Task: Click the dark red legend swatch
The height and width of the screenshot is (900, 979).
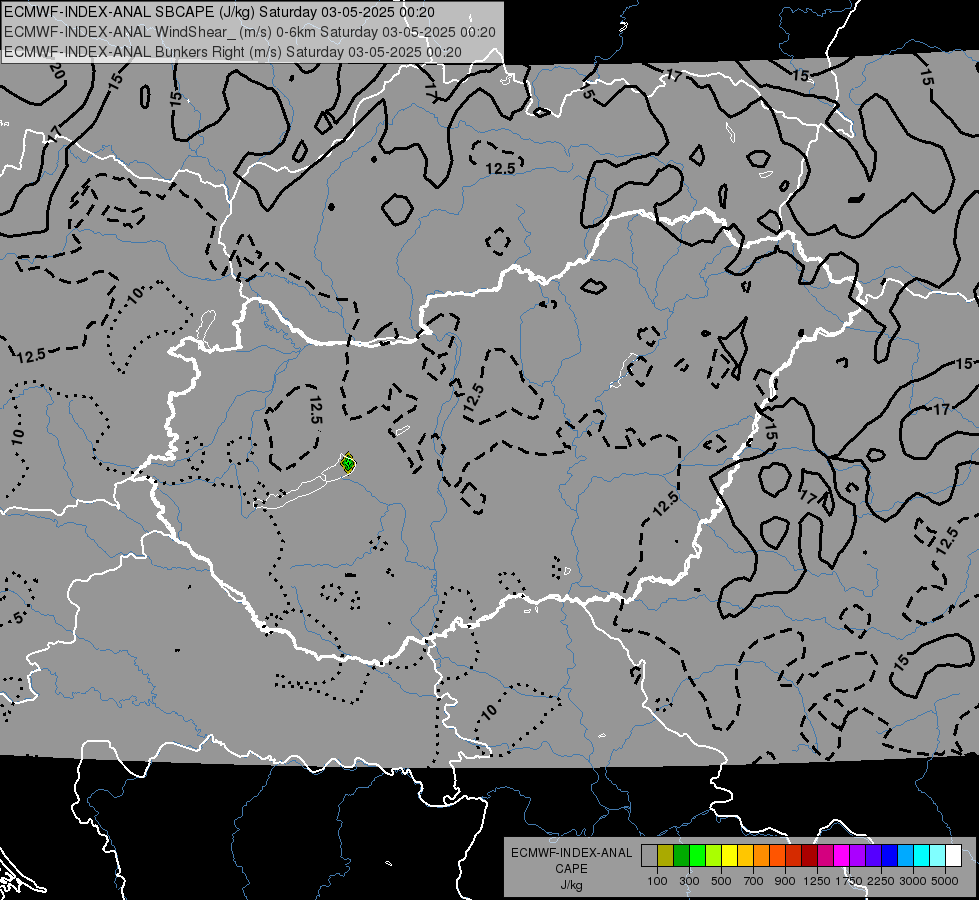Action: click(810, 856)
